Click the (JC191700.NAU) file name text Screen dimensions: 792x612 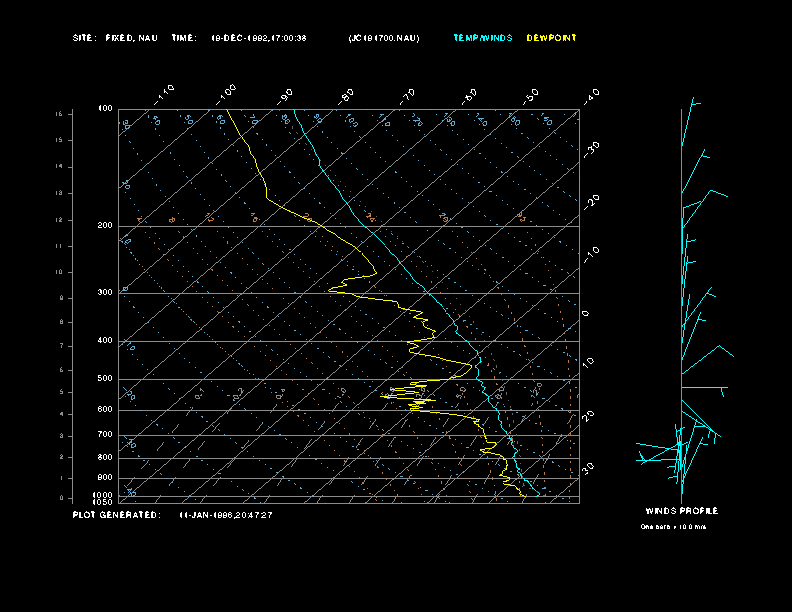pos(384,38)
